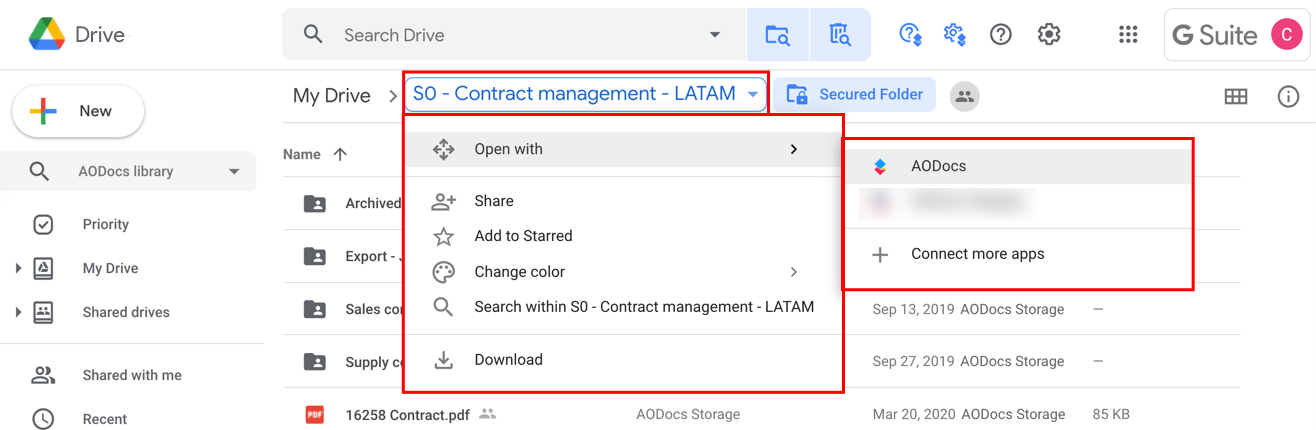Open the Google apps grid icon

(x=1128, y=35)
